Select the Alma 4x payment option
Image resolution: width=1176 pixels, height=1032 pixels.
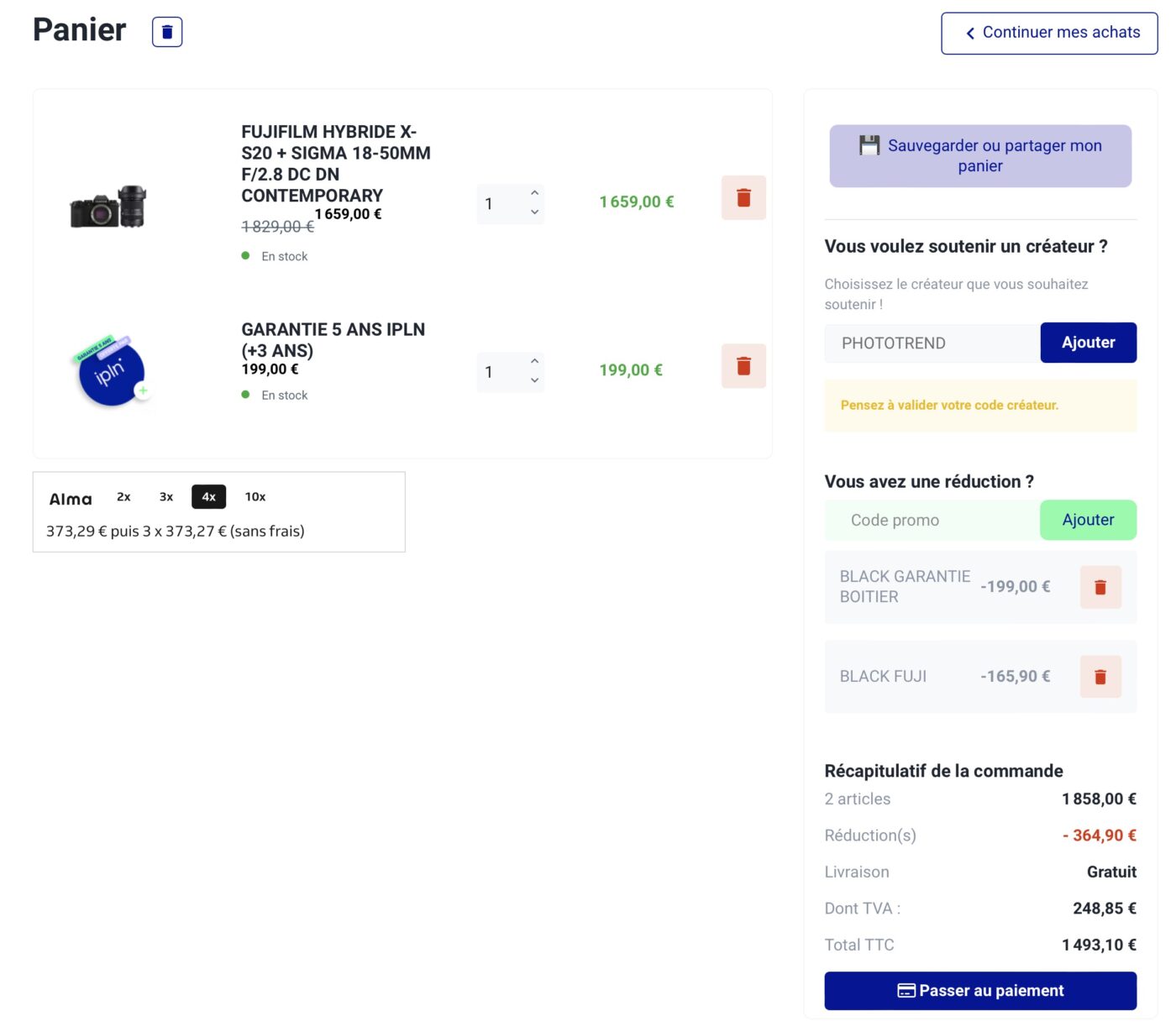click(x=208, y=497)
